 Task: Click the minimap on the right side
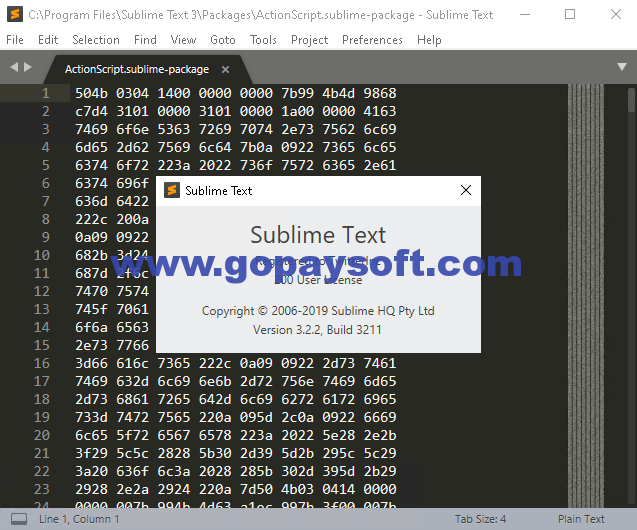585,296
